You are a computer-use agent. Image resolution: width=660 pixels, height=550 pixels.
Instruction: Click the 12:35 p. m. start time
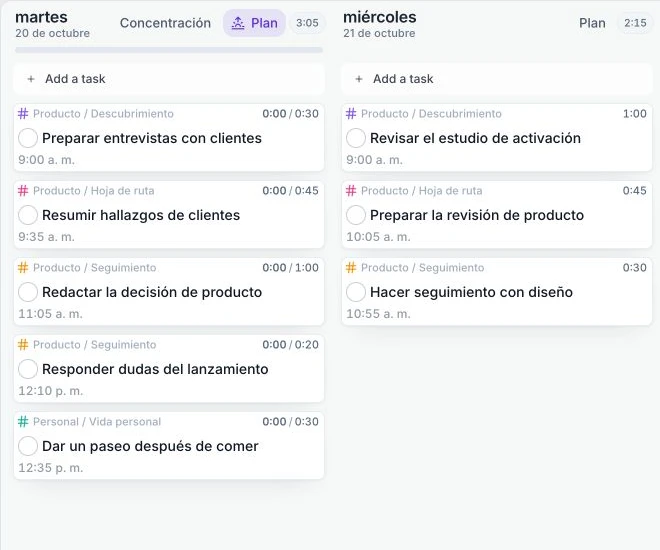(51, 468)
